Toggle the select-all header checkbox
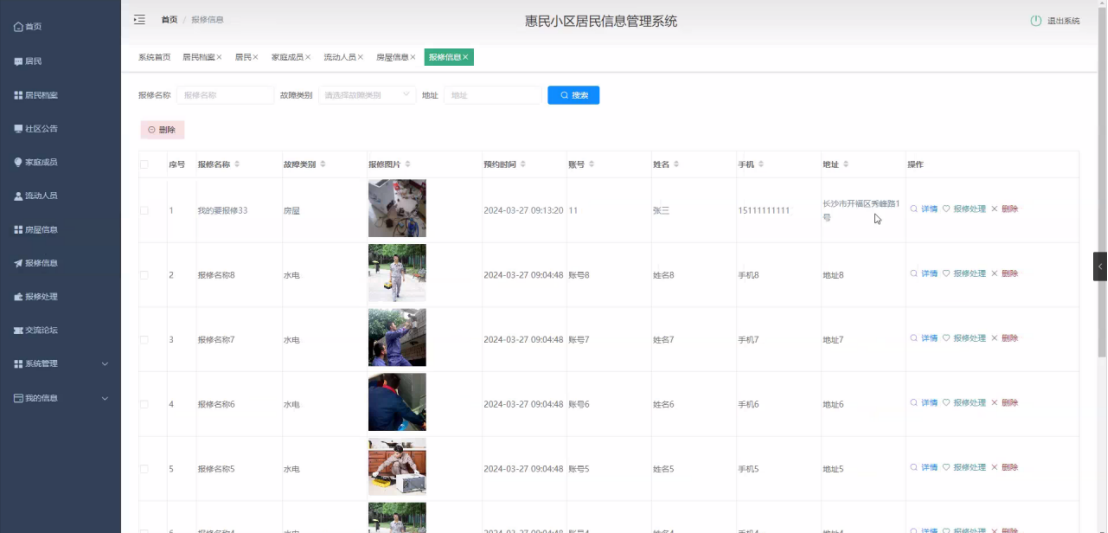 (x=144, y=164)
